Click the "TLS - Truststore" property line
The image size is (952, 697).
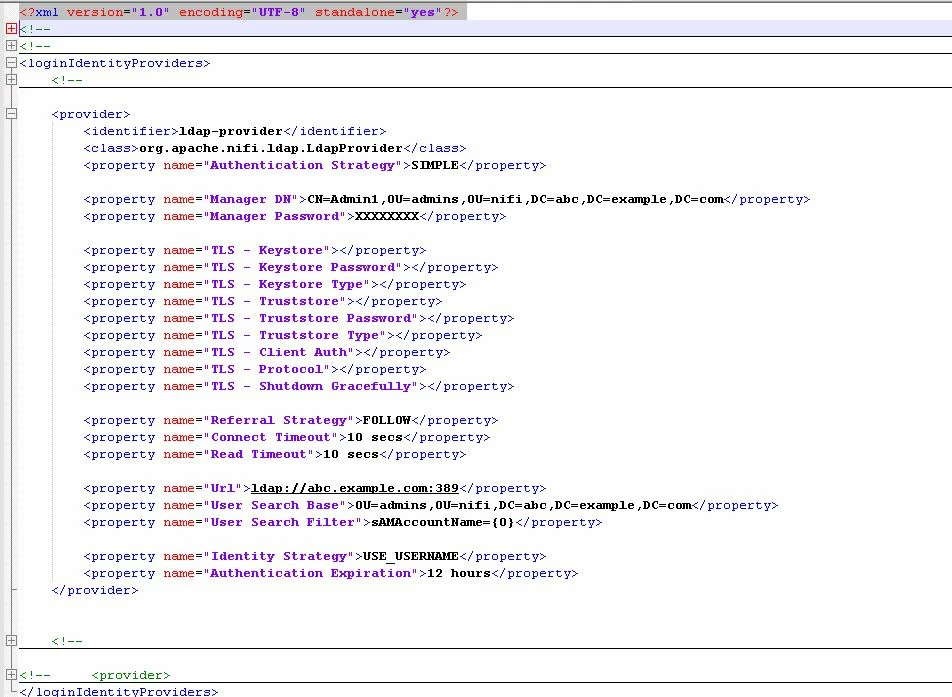coord(263,301)
